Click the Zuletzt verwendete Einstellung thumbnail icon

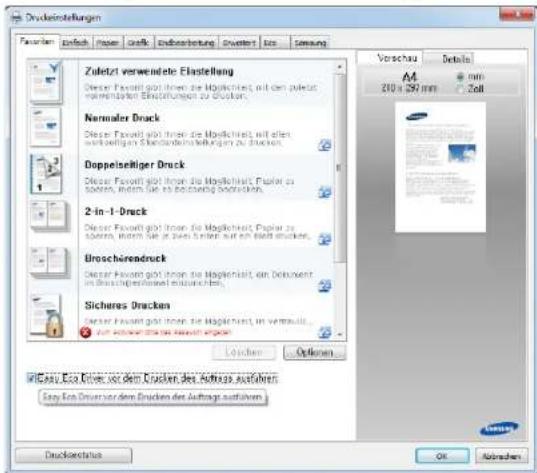tap(46, 82)
